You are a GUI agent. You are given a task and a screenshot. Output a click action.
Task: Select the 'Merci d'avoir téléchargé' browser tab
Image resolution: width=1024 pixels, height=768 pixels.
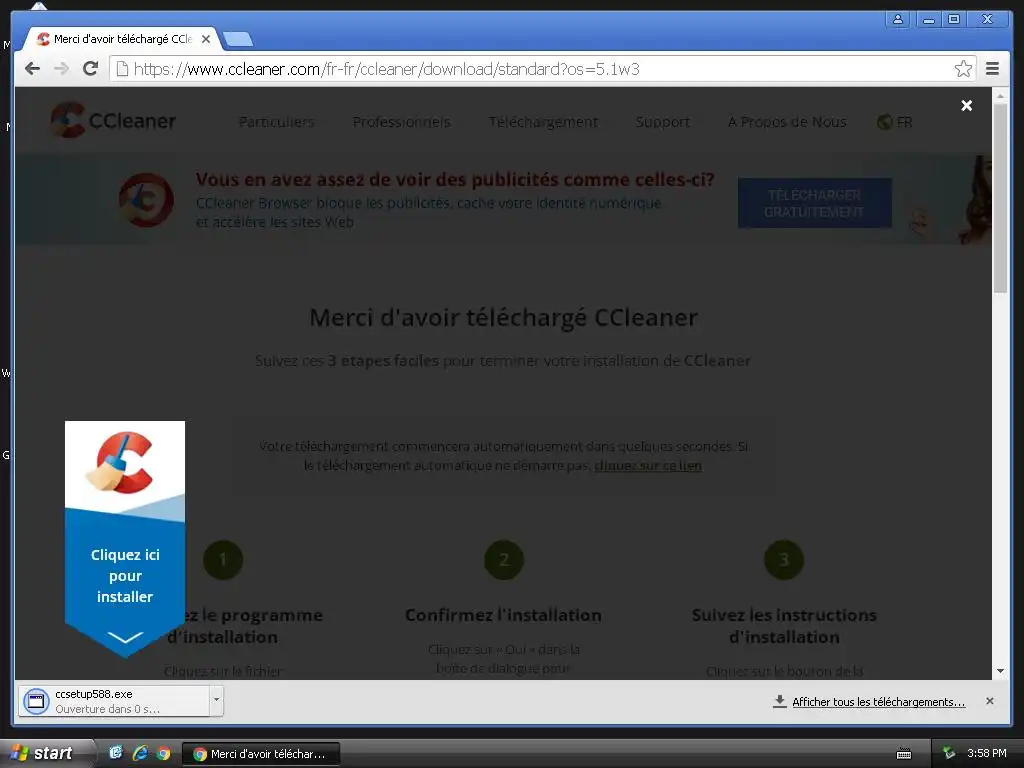click(x=121, y=39)
